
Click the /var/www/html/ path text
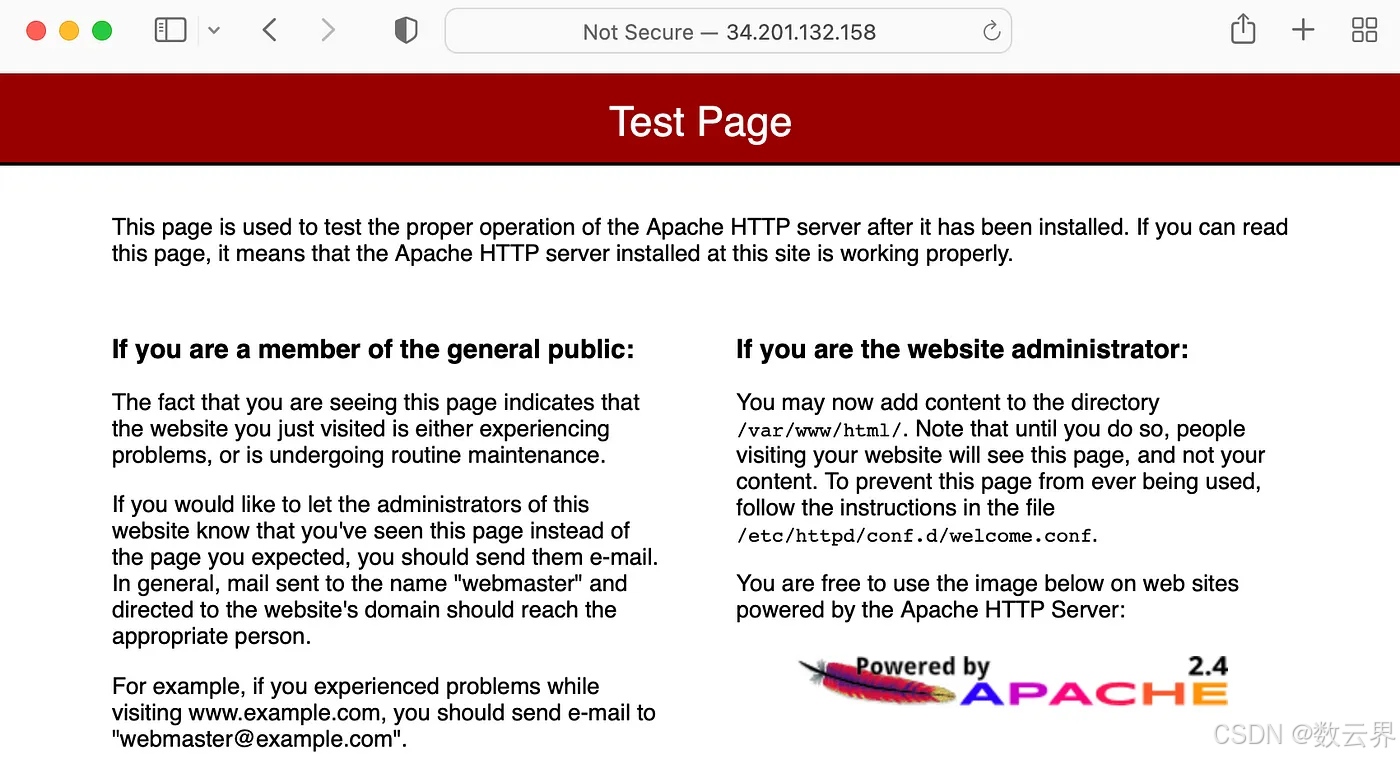pos(820,430)
